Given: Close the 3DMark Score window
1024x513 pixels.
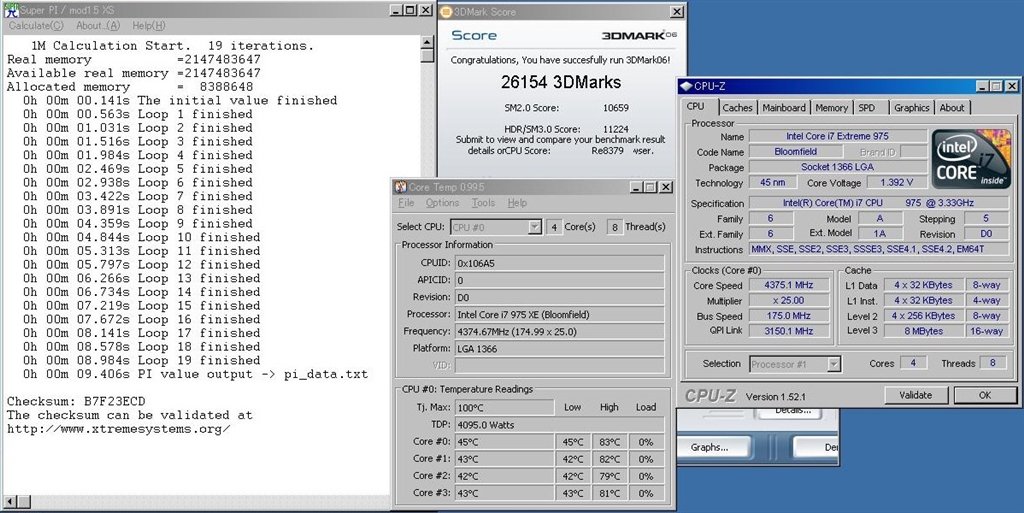Looking at the screenshot, I should [x=677, y=11].
